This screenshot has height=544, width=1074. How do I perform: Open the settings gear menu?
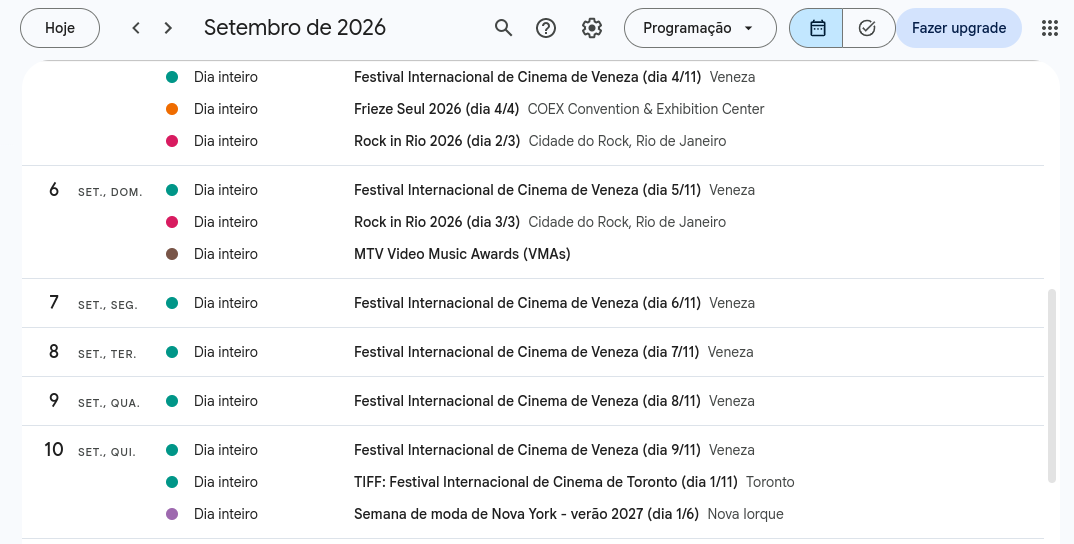pos(592,28)
